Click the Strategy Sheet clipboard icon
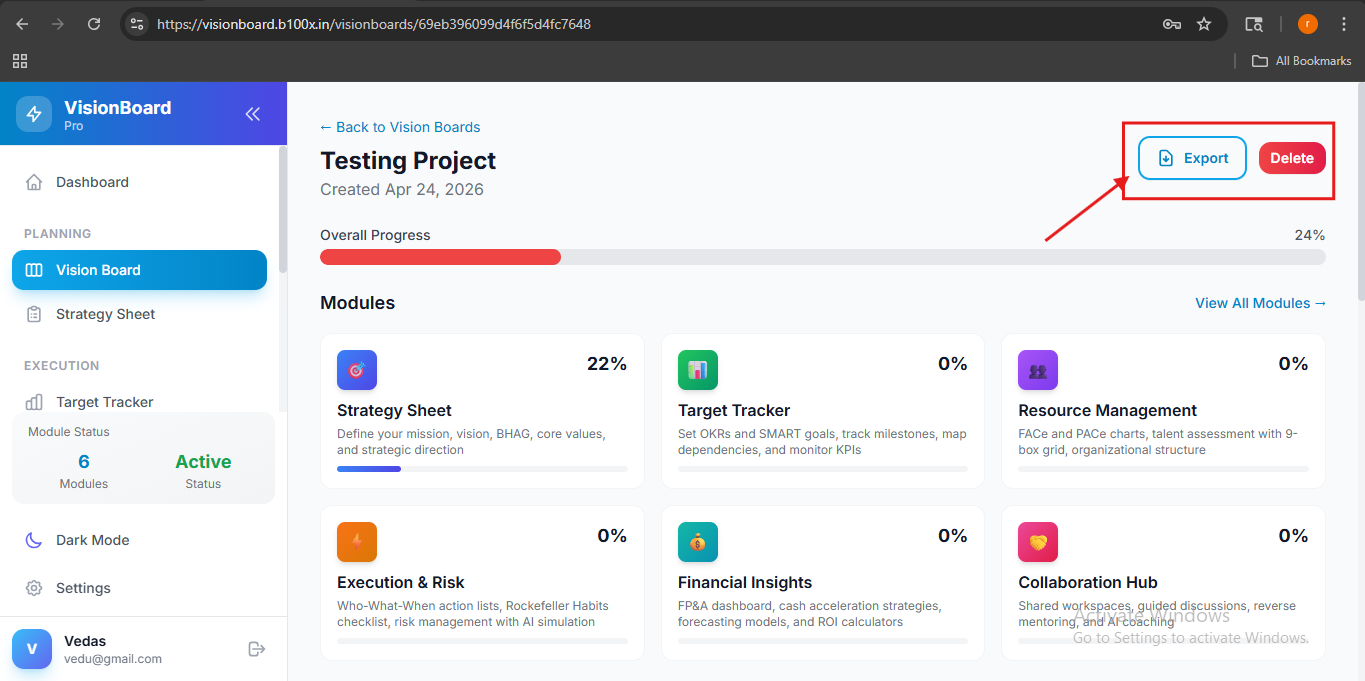Screen dimensions: 1365x681 pyautogui.click(x=34, y=314)
